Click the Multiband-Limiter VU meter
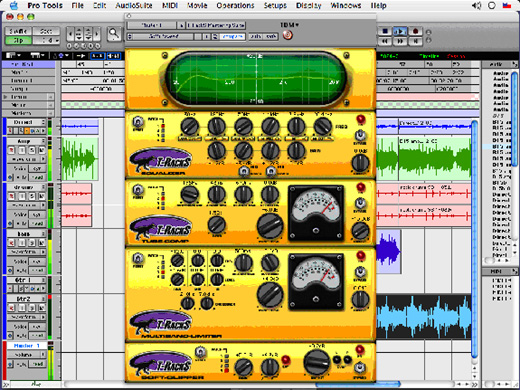520x390 pixels. (x=316, y=282)
